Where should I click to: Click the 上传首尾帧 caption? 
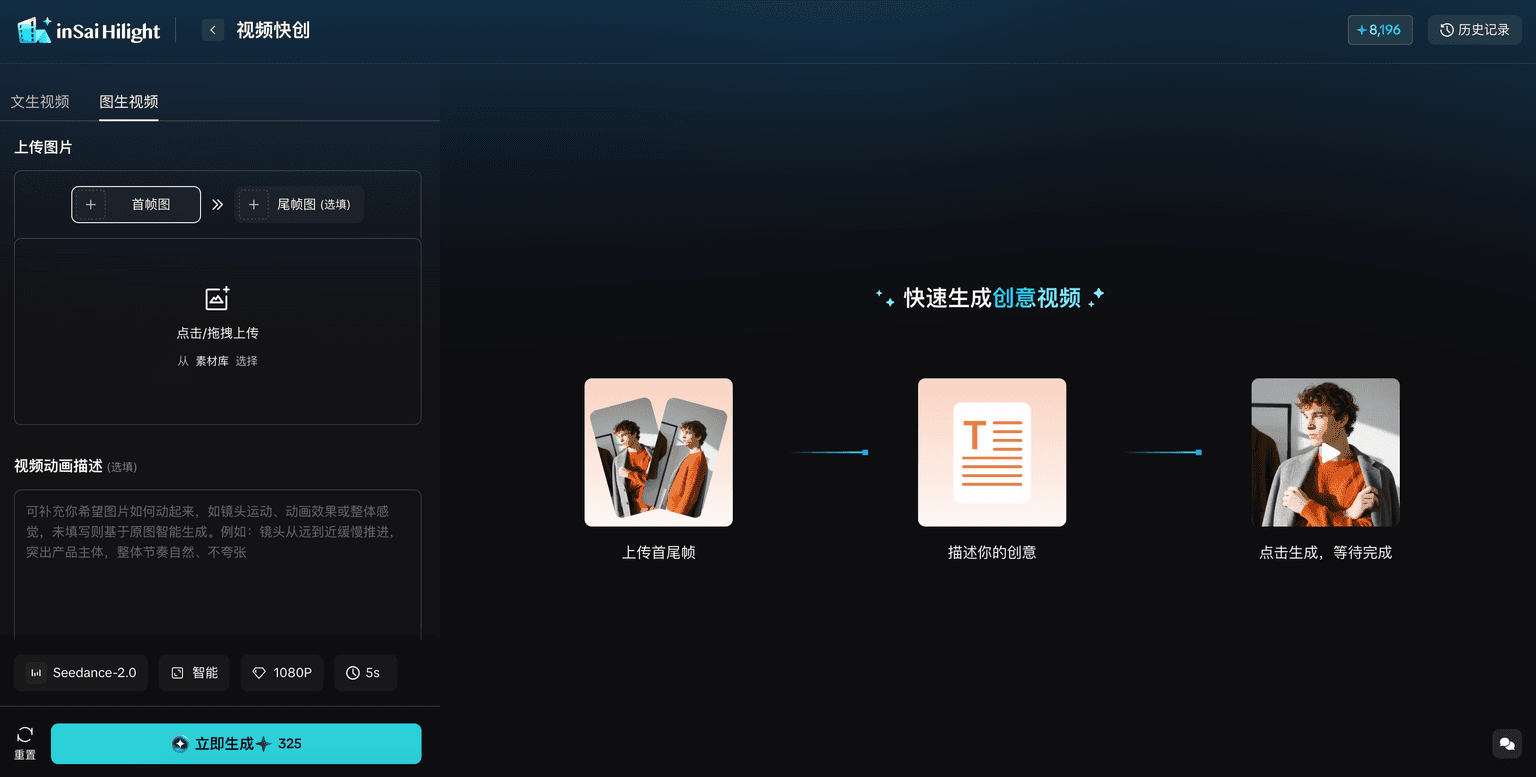tap(658, 552)
